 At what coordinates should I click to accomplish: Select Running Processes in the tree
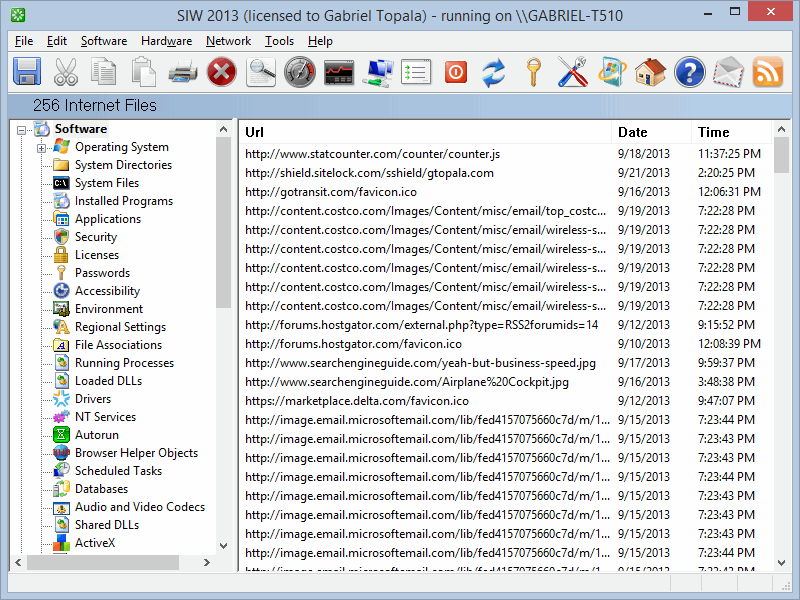124,363
